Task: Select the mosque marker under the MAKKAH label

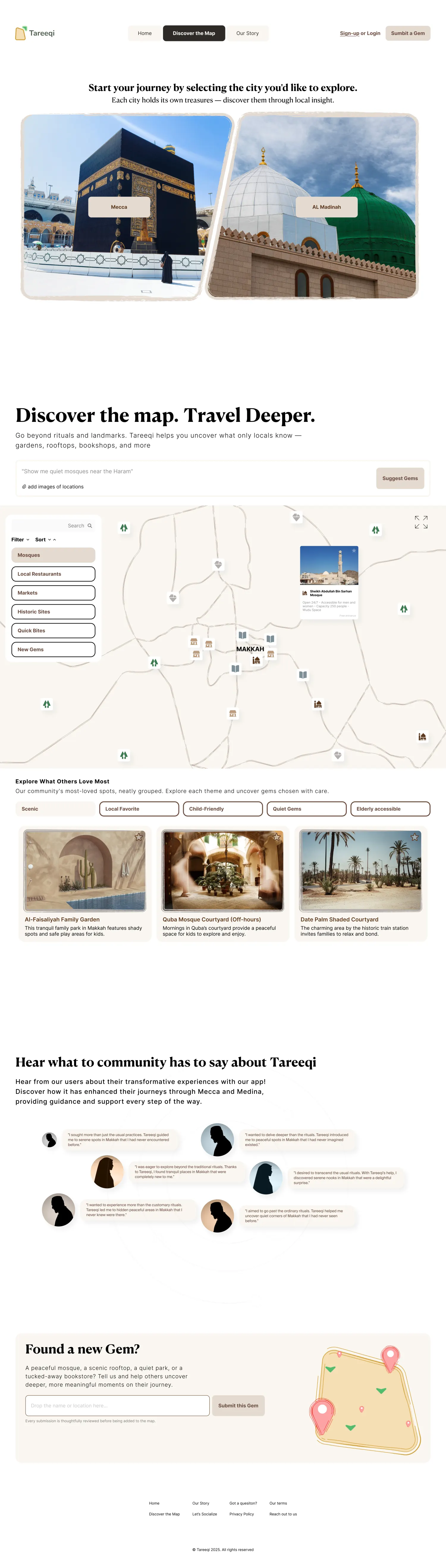Action: coord(257,660)
